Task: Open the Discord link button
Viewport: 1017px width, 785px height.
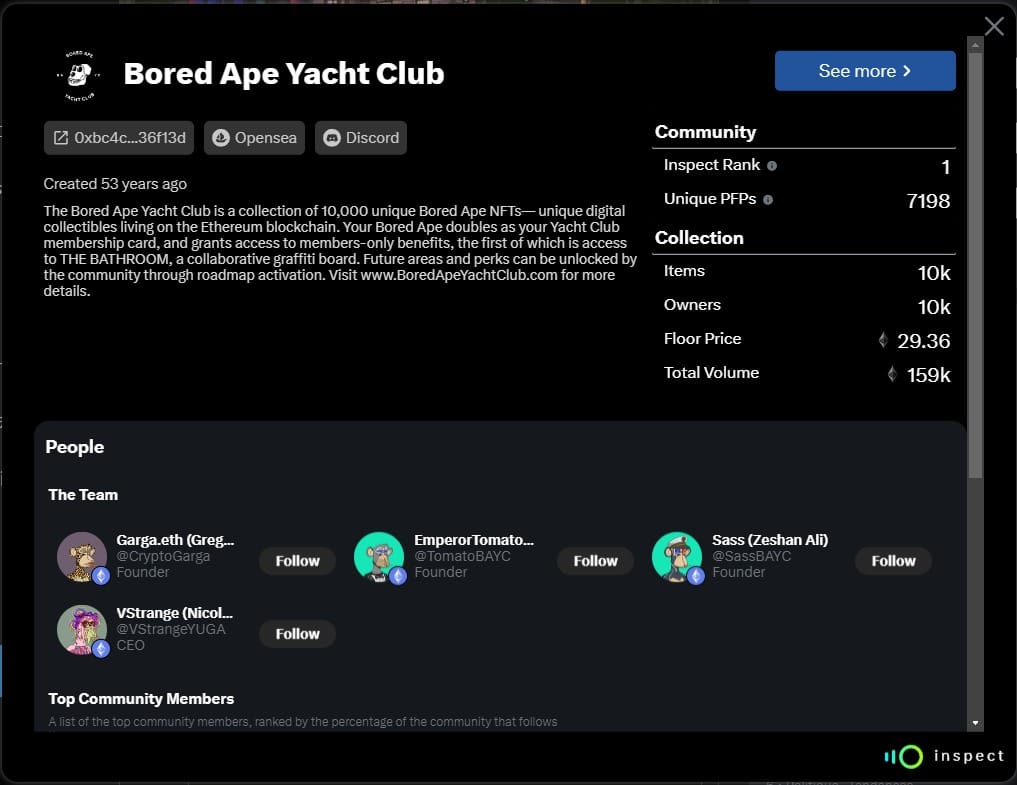Action: tap(361, 138)
